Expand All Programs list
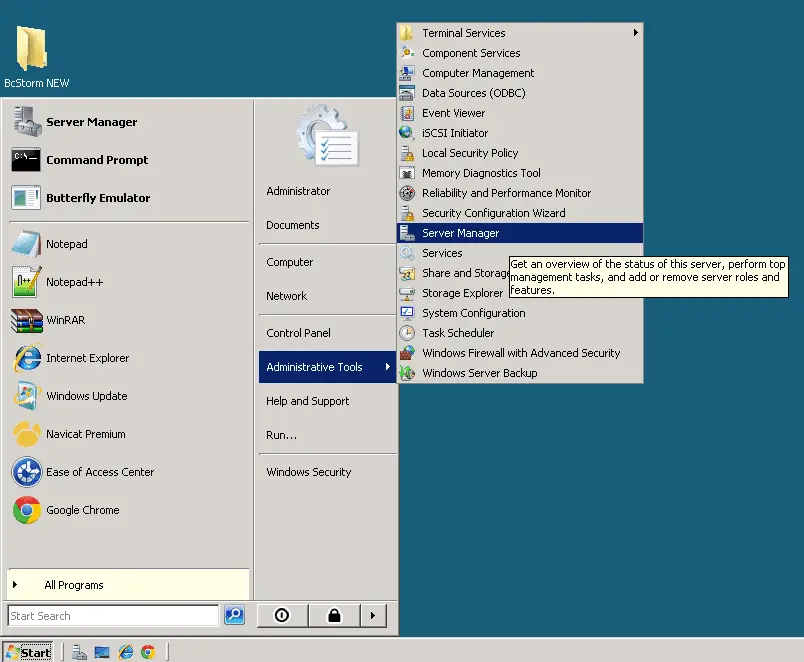Viewport: 804px width, 662px height. [x=128, y=585]
